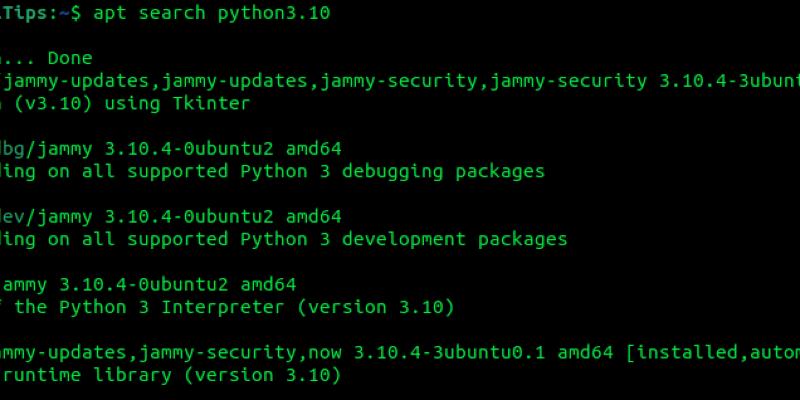Click the word 'development' in description
The height and width of the screenshot is (400, 800).
click(409, 239)
